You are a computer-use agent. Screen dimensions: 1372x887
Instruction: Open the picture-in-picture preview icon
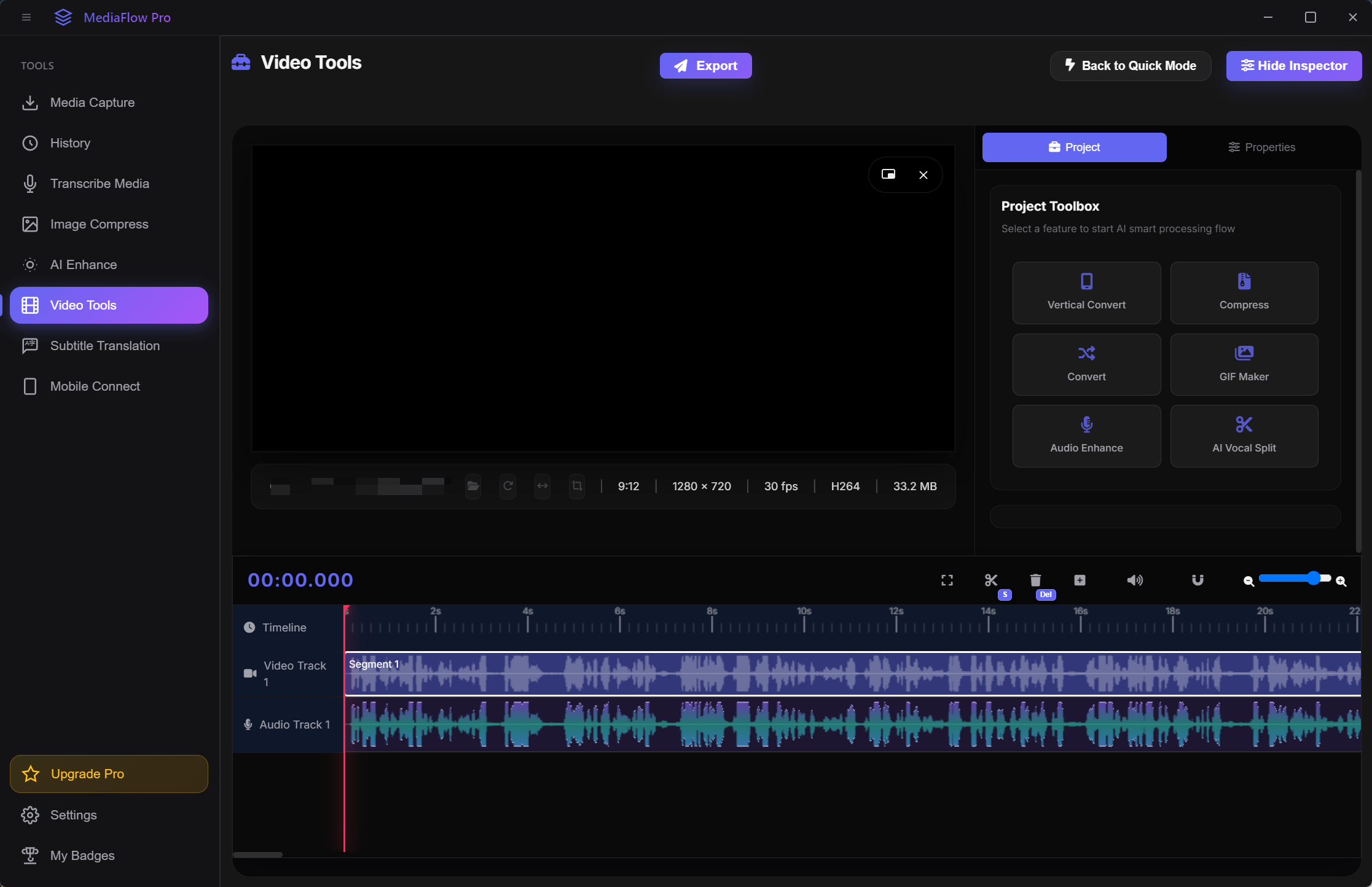[888, 174]
